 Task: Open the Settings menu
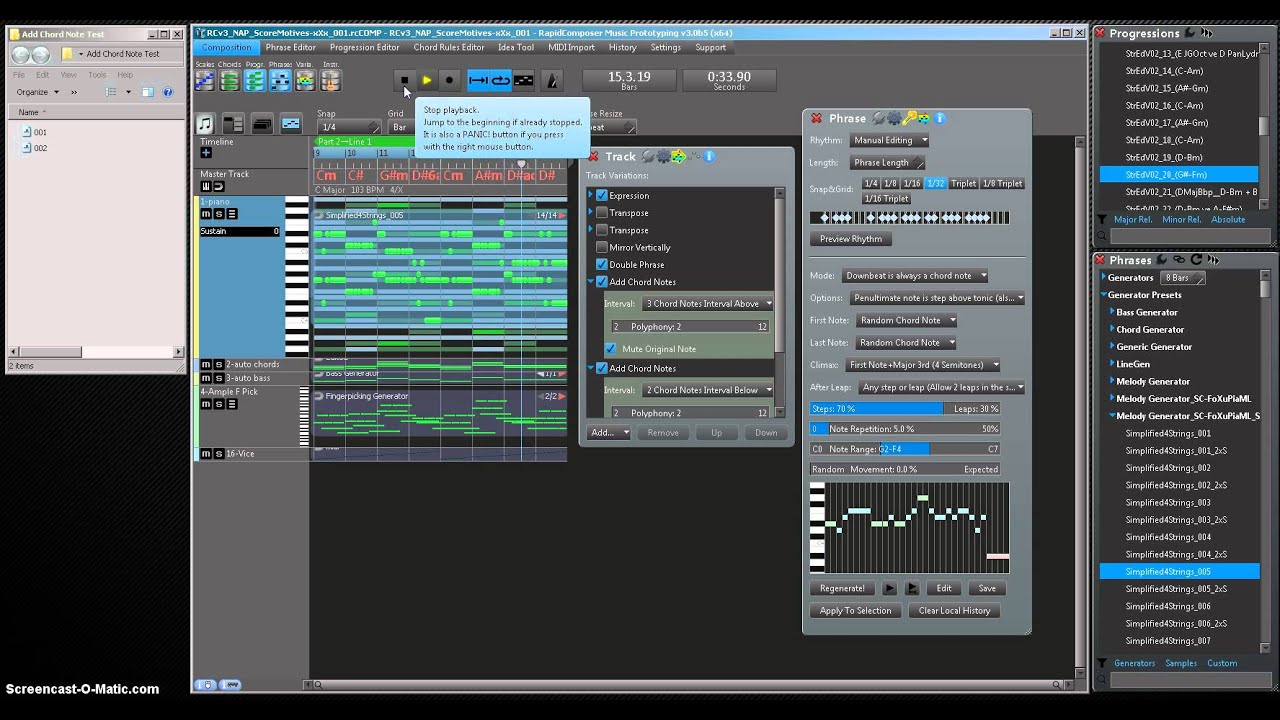[665, 47]
